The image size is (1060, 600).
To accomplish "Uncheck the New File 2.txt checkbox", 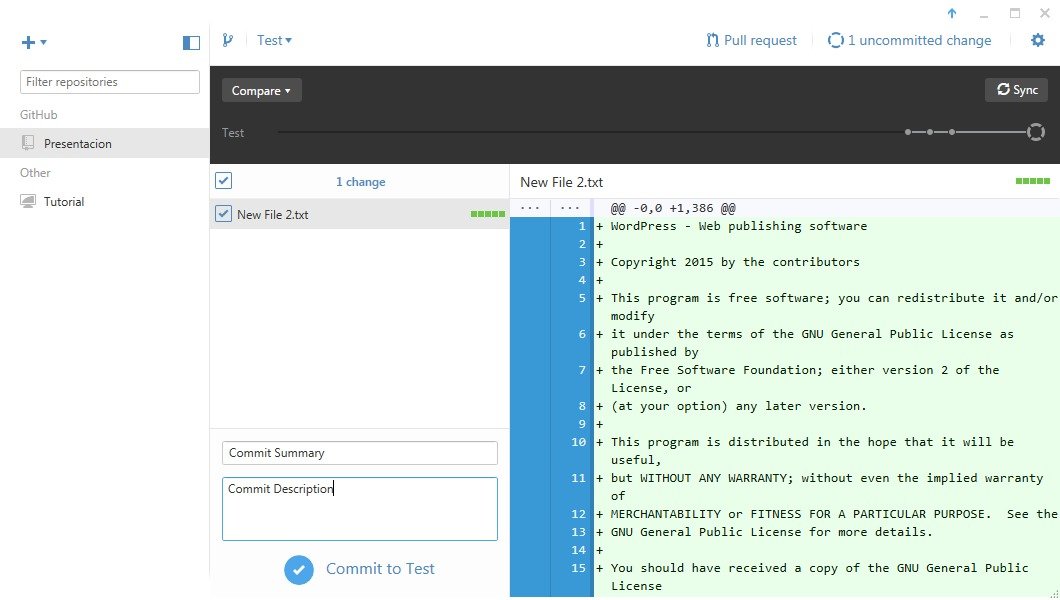I will (x=224, y=214).
